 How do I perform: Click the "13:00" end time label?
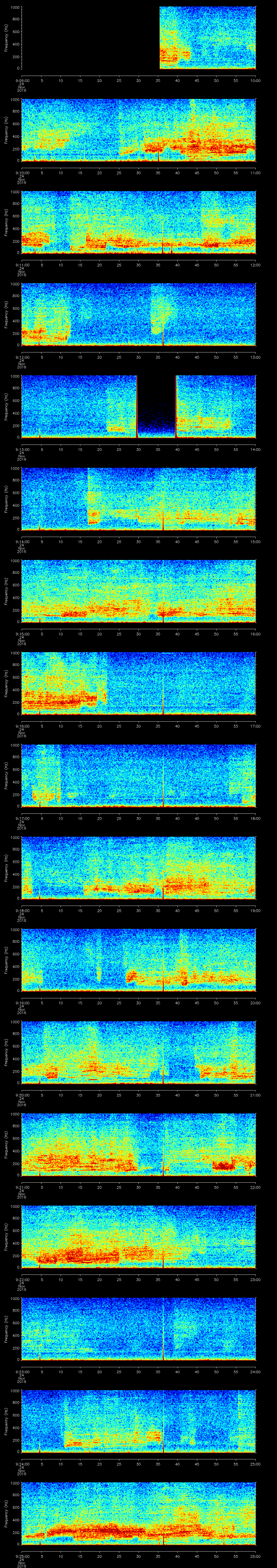(255, 357)
